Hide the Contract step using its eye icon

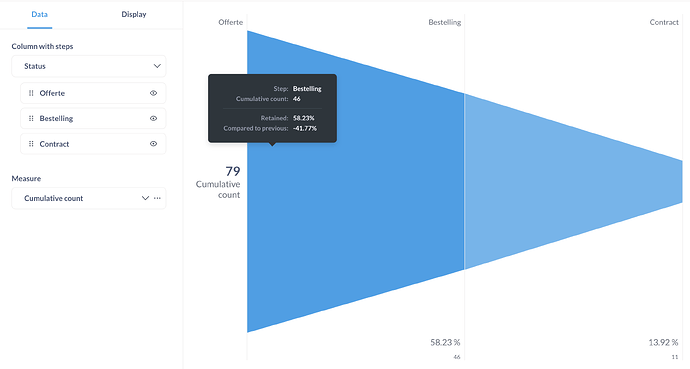click(x=153, y=144)
